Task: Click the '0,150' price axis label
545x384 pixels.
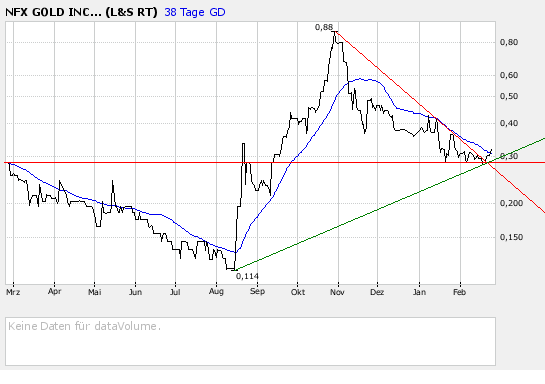Action: 511,237
